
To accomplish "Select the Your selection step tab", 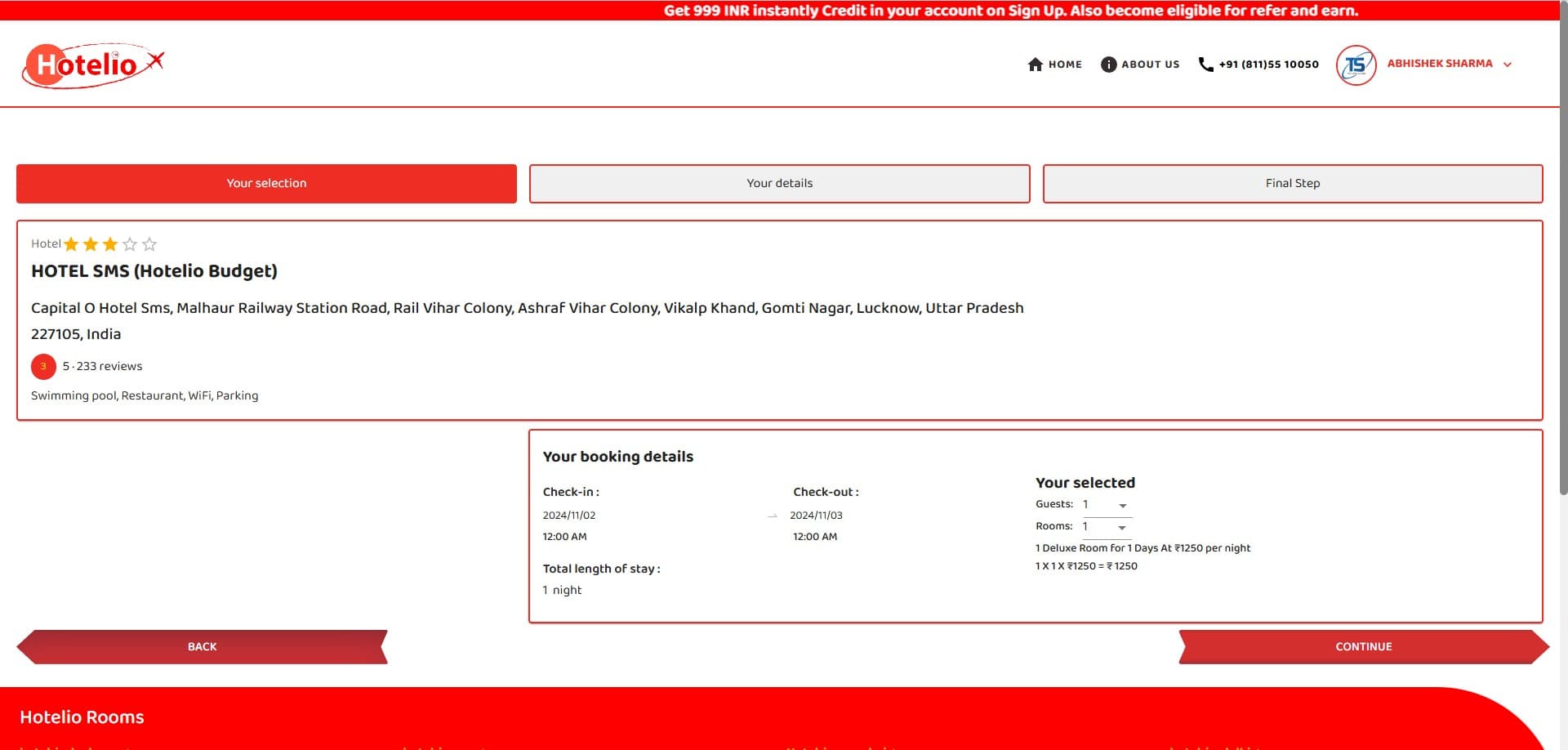I will tap(266, 184).
